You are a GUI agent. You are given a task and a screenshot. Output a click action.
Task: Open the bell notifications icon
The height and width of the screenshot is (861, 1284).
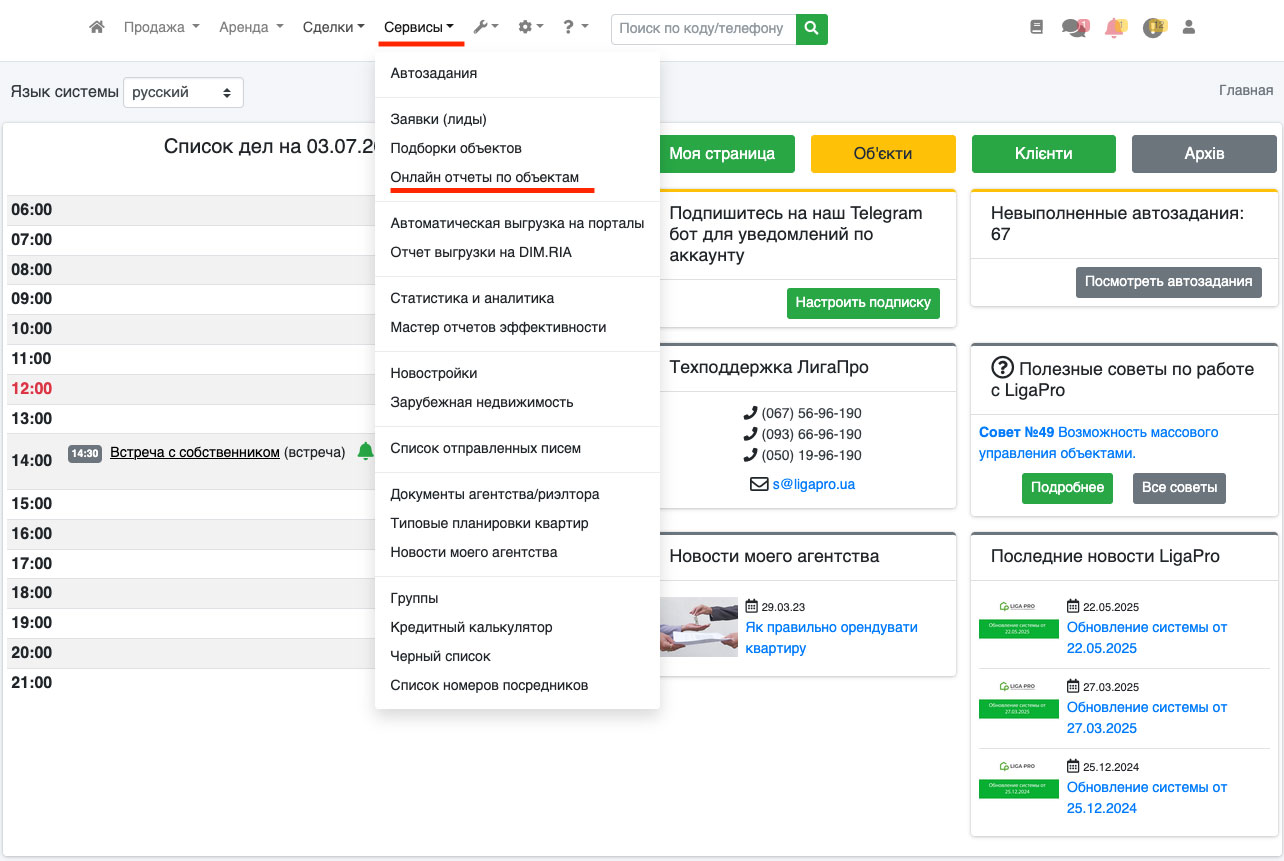coord(1114,28)
